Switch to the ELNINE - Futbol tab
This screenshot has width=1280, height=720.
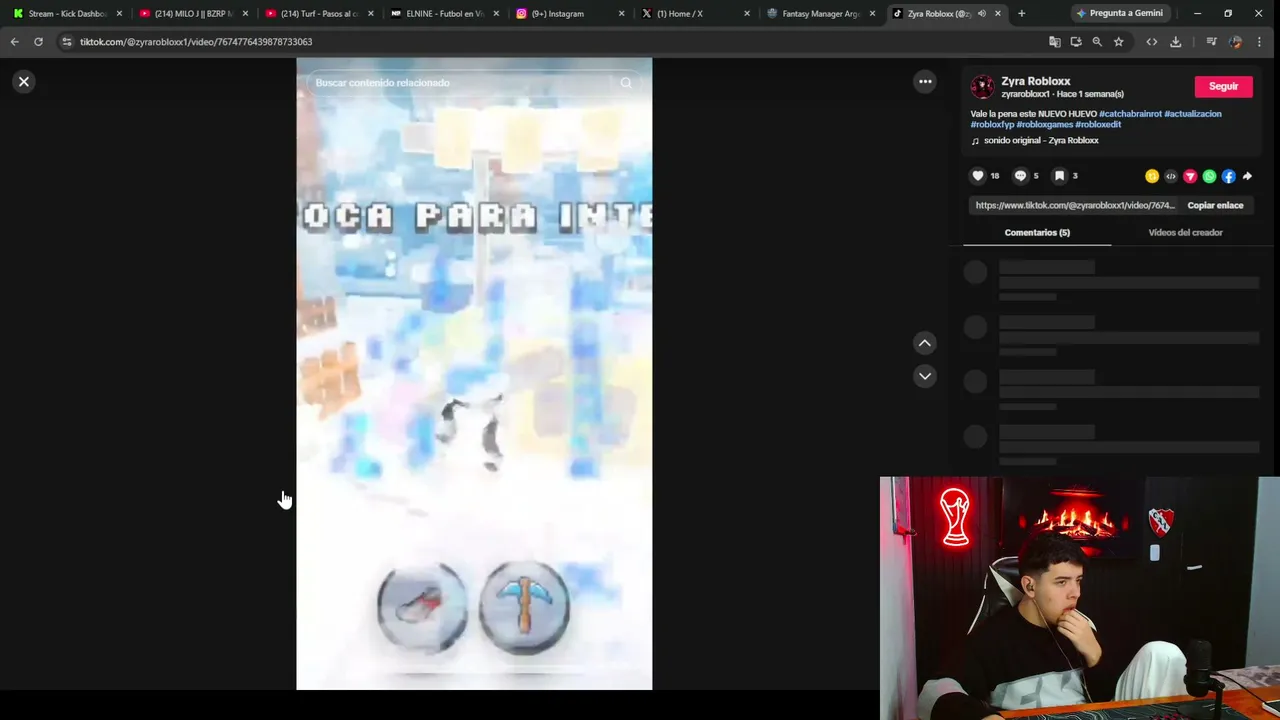(x=445, y=14)
